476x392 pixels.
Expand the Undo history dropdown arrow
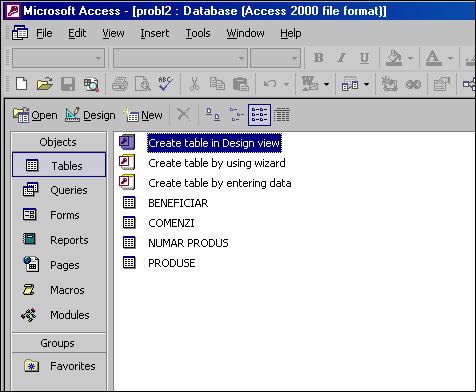(x=286, y=84)
